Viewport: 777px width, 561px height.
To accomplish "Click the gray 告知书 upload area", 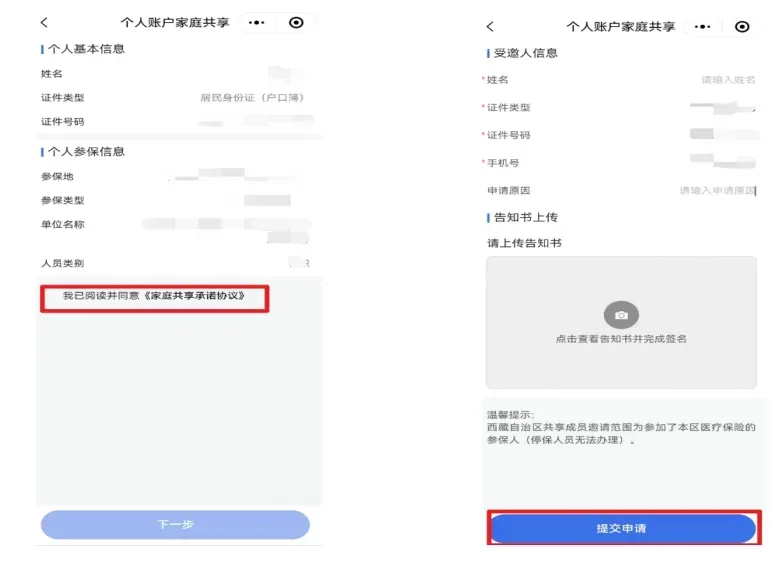I will (x=621, y=322).
